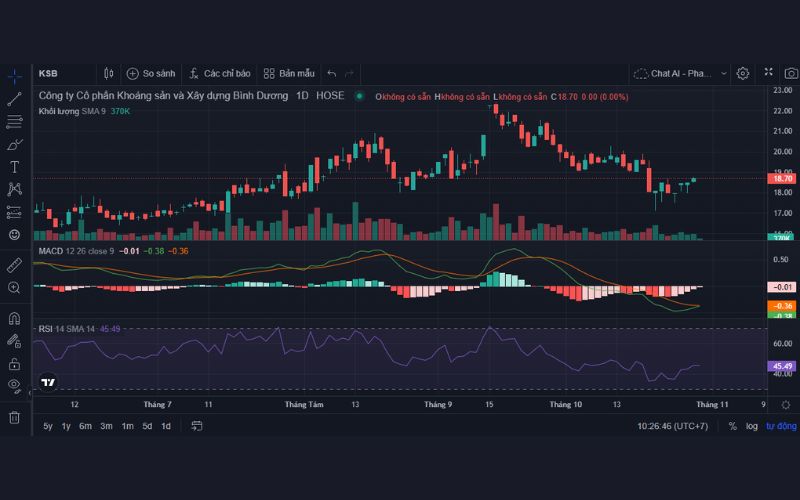
Task: Click the zoom in magnifier tool
Action: coord(14,288)
